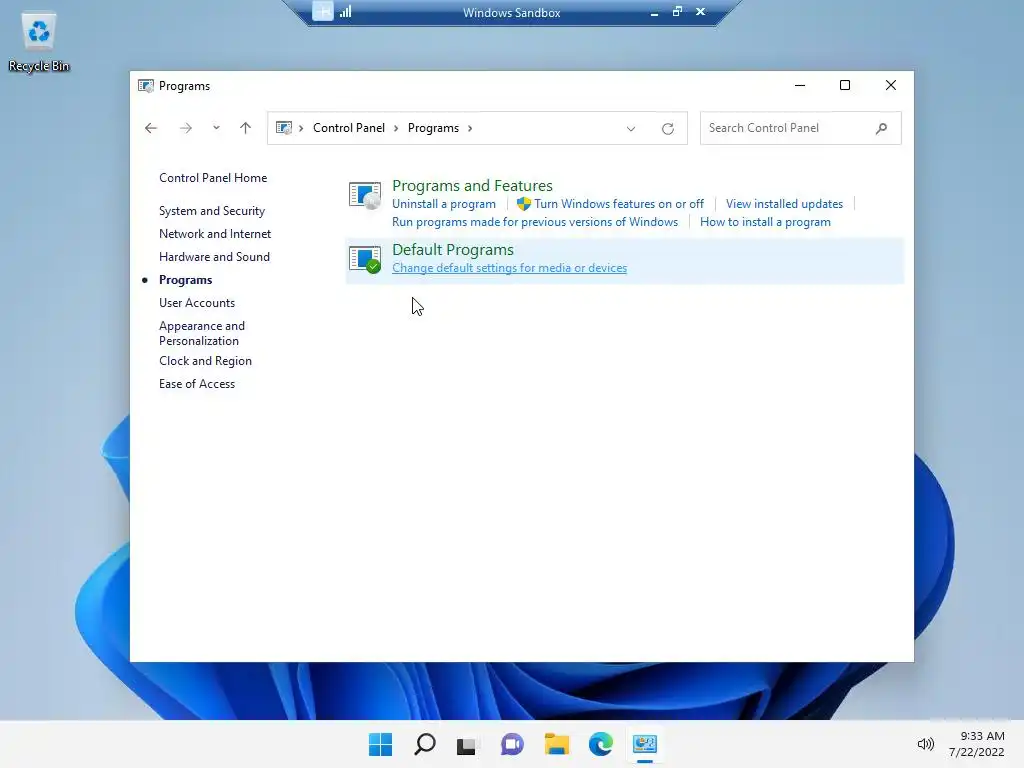Expand the chevron after Control Panel breadcrumb
This screenshot has height=768, width=1024.
point(396,128)
